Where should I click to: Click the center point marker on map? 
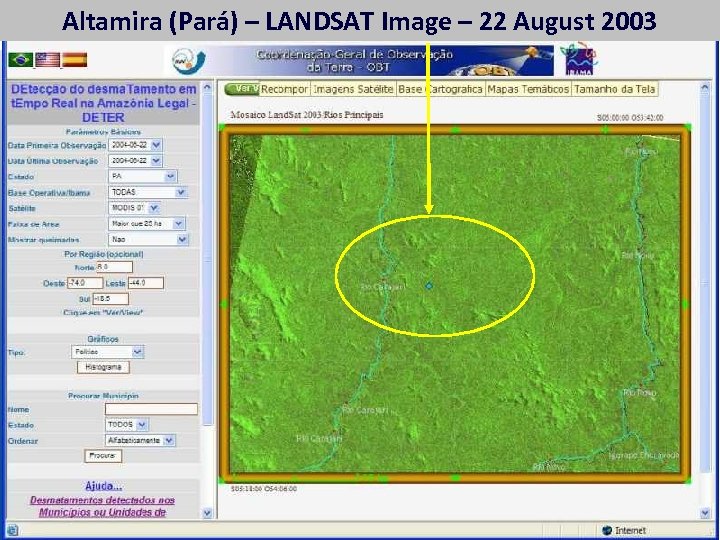pyautogui.click(x=428, y=286)
